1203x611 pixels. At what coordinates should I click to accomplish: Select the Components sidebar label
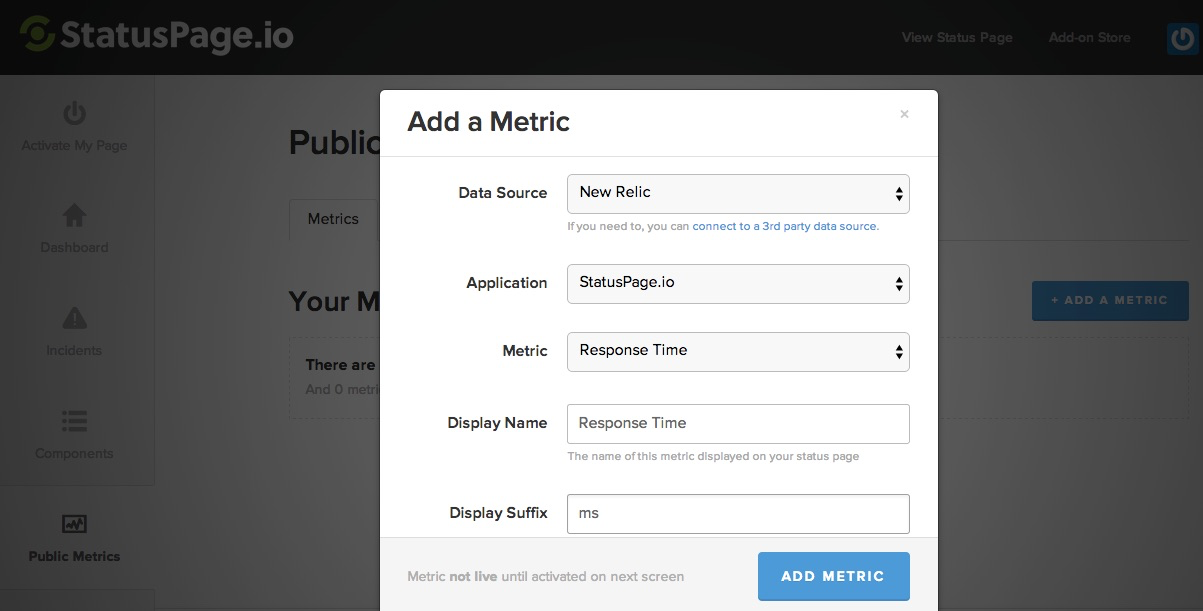coord(74,453)
